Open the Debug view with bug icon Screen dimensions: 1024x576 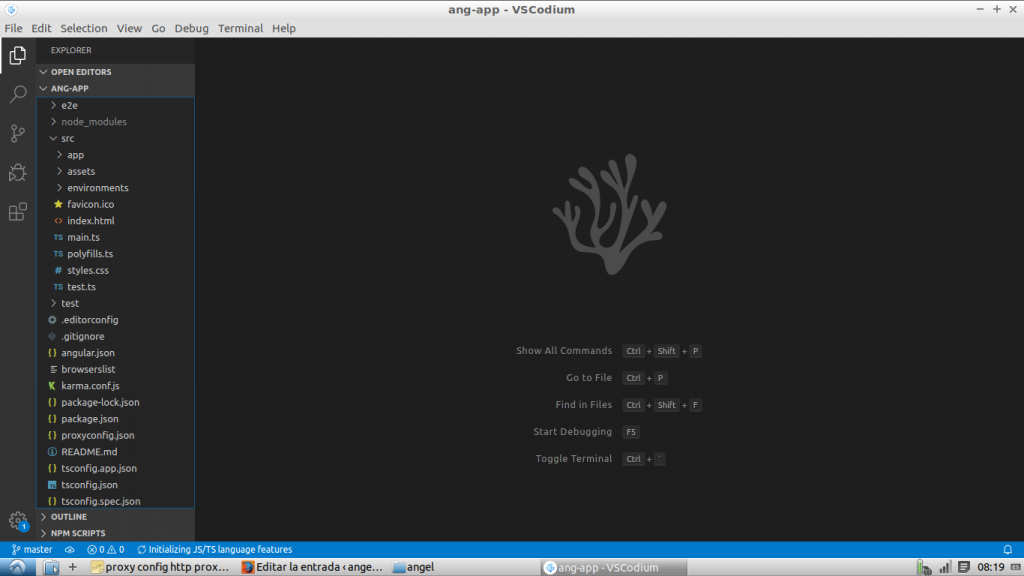18,172
